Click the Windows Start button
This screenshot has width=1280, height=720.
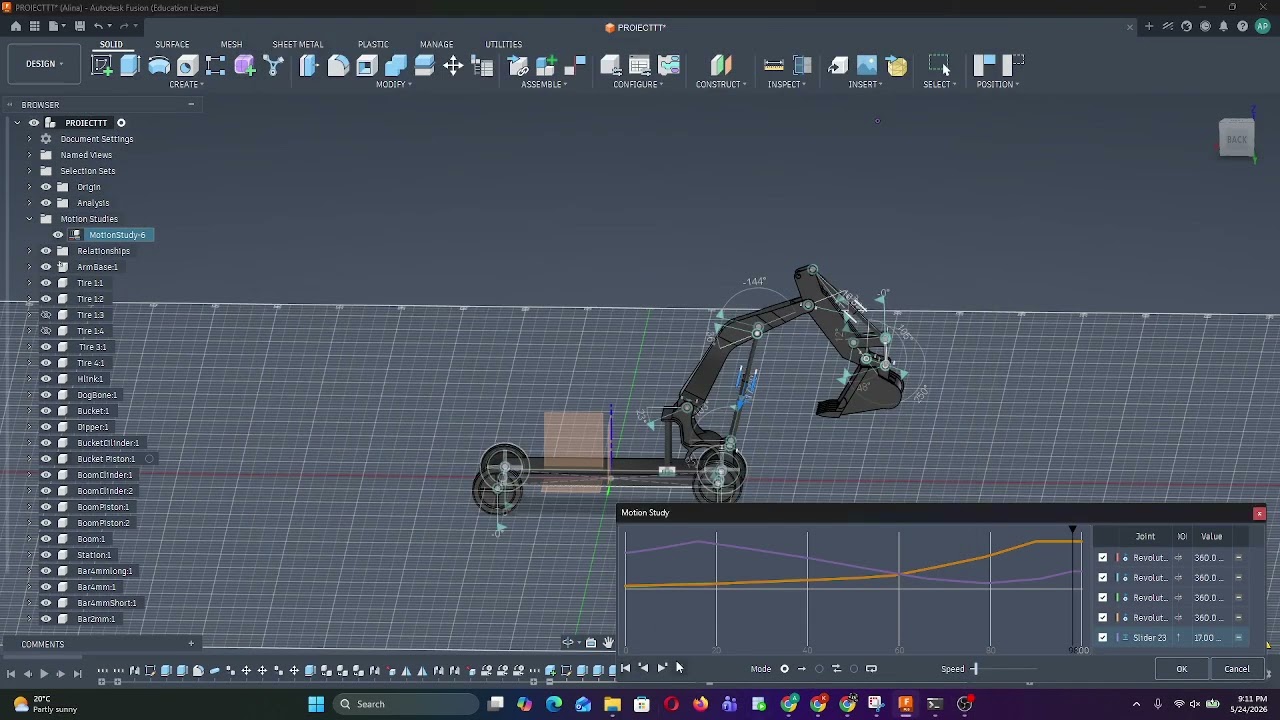click(x=316, y=704)
